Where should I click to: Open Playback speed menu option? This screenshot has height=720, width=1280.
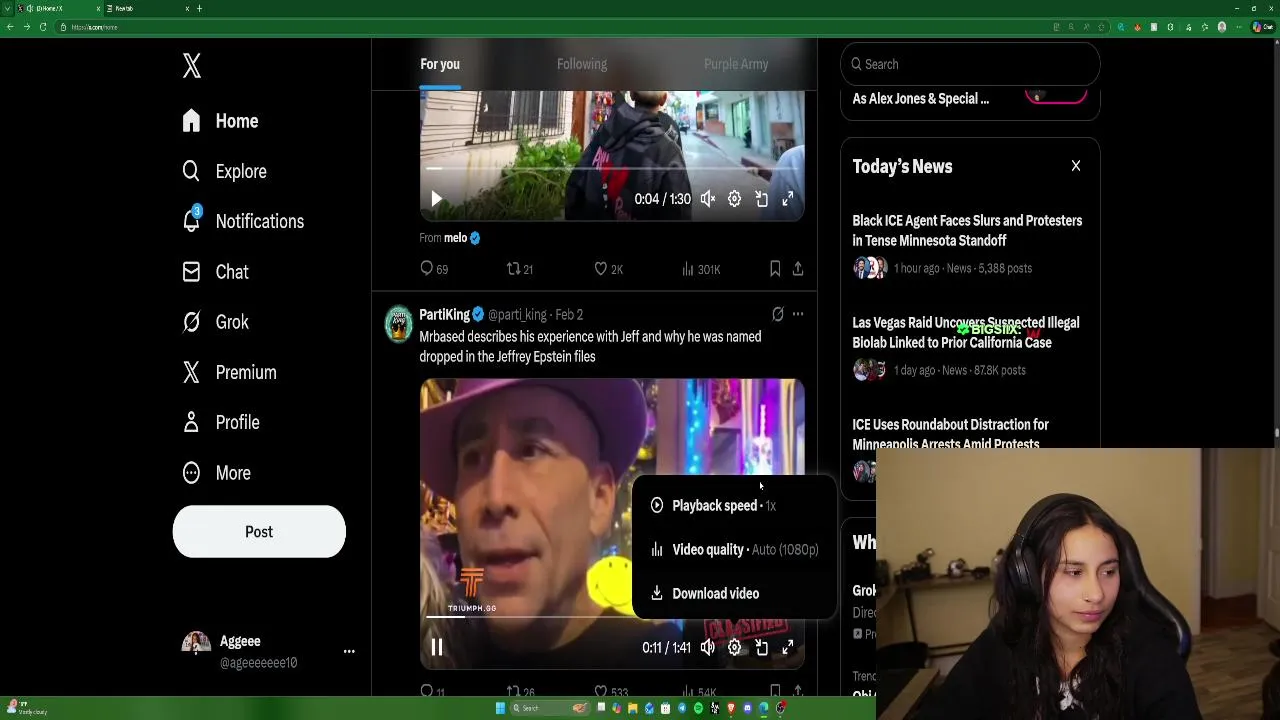coord(733,506)
